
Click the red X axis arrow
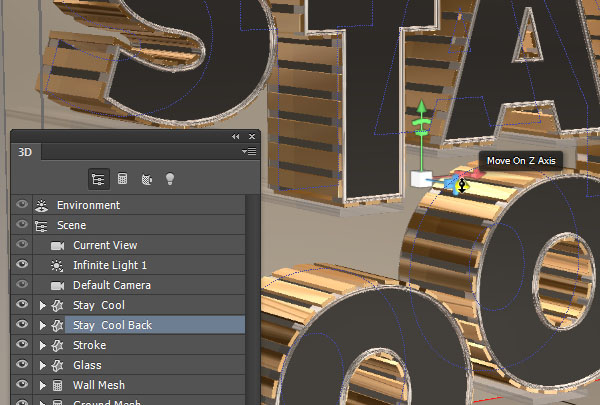pos(476,174)
